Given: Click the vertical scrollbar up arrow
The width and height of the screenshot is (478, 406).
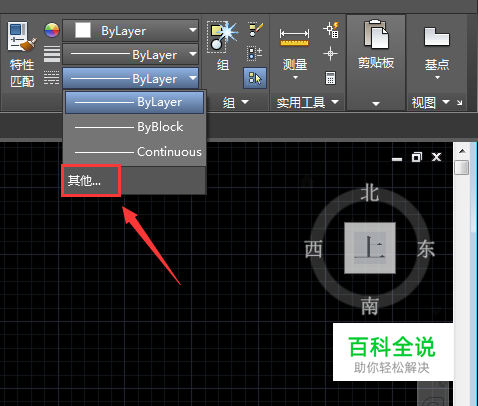Looking at the screenshot, I should coord(462,151).
